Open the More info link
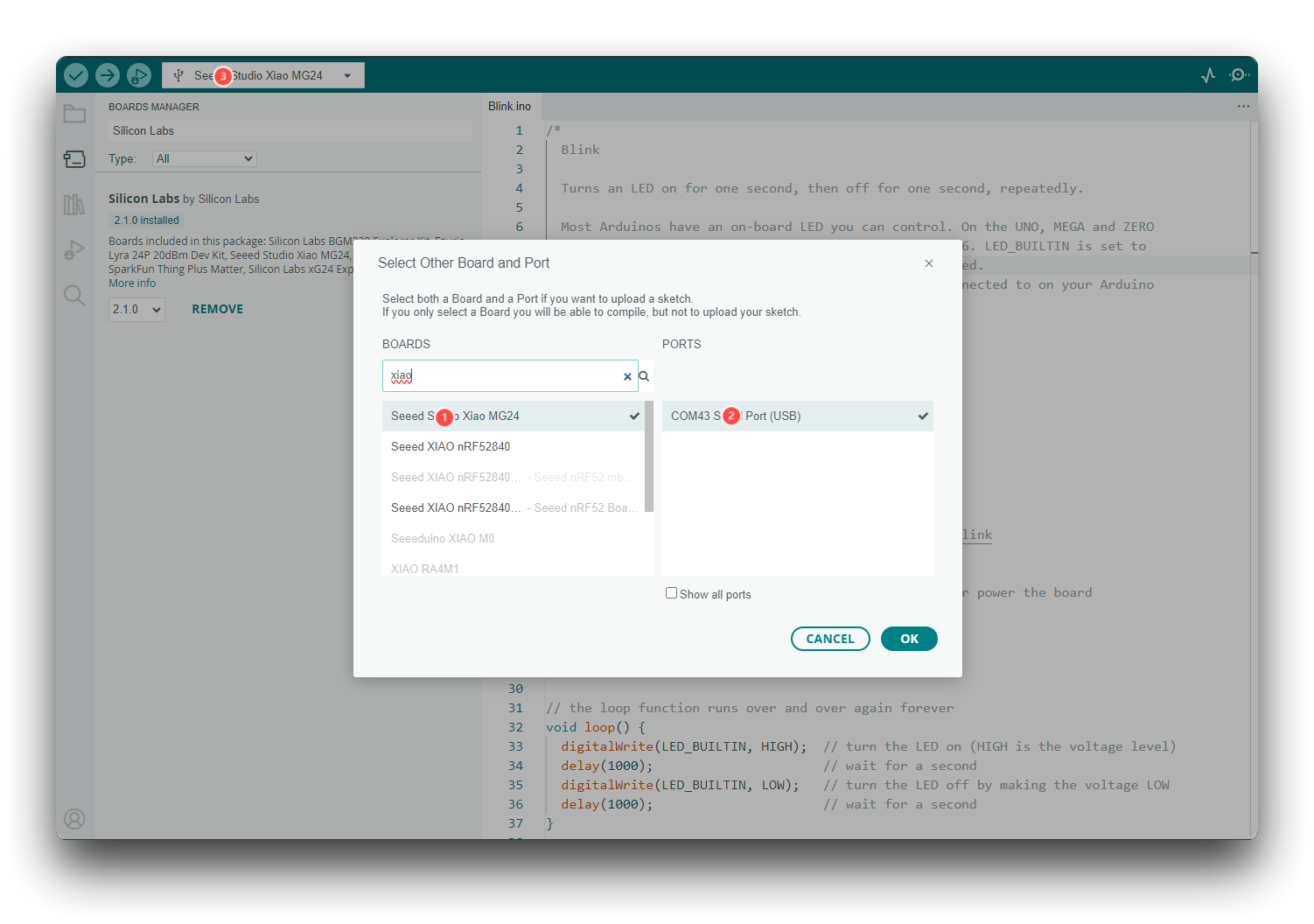The image size is (1314, 924). click(132, 283)
